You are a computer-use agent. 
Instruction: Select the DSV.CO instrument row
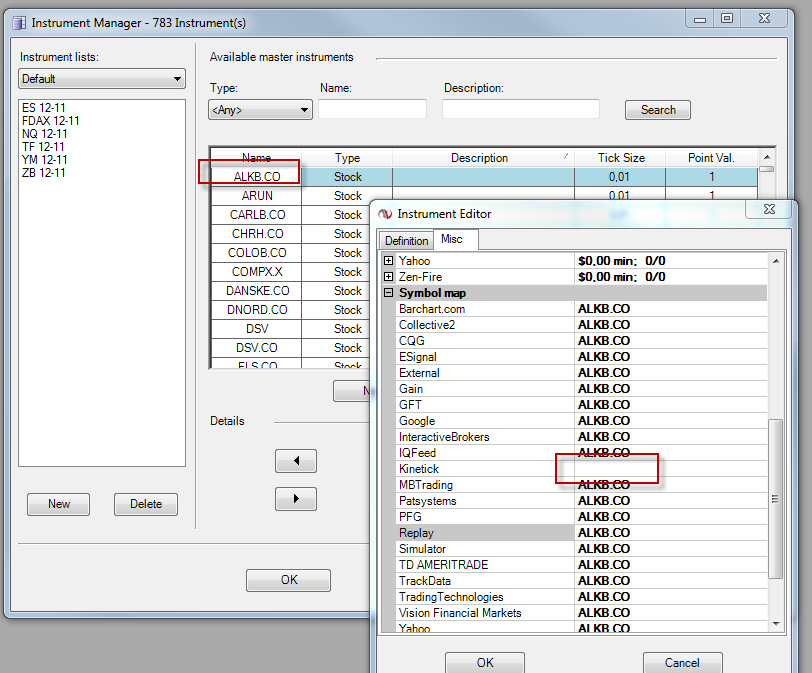[291, 348]
